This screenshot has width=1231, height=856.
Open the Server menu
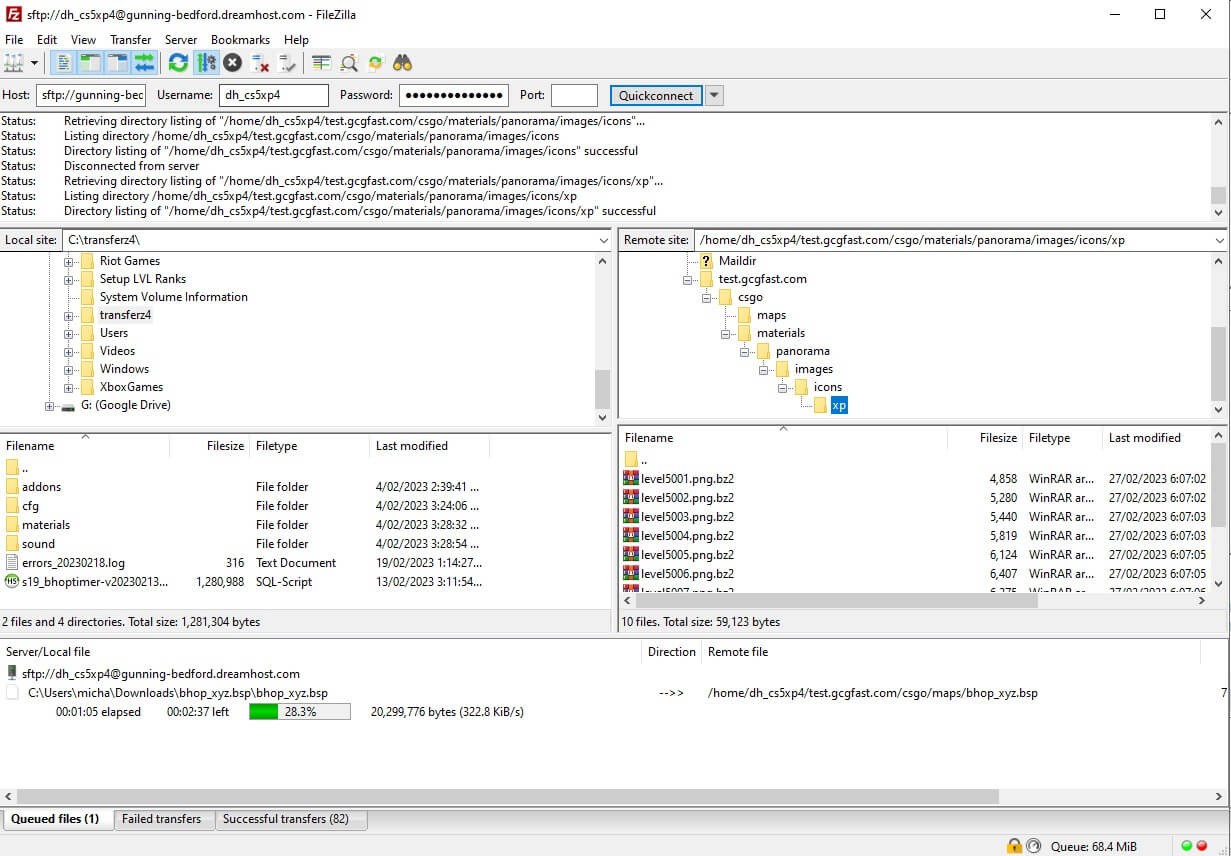[x=181, y=40]
